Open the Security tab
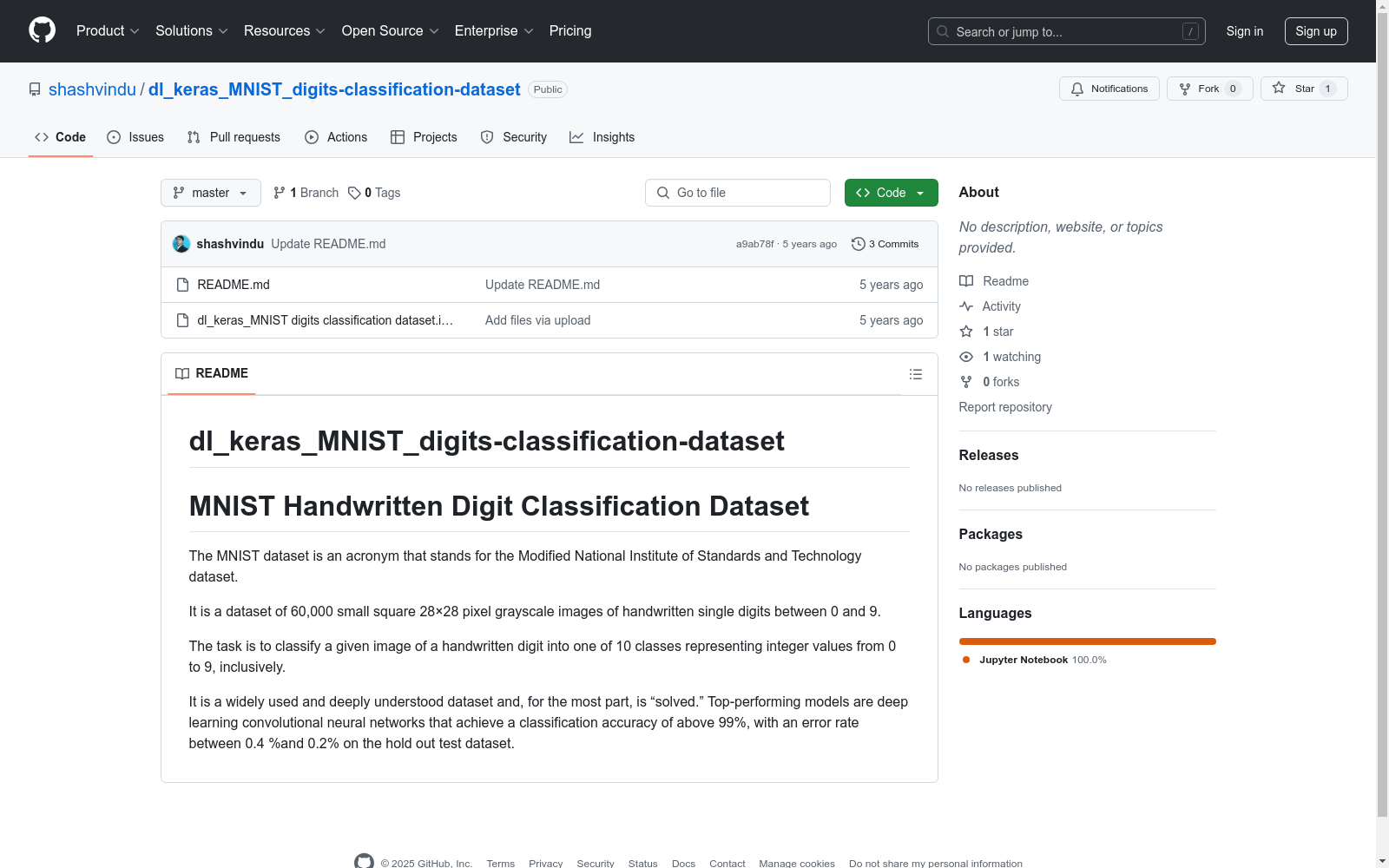 (514, 137)
